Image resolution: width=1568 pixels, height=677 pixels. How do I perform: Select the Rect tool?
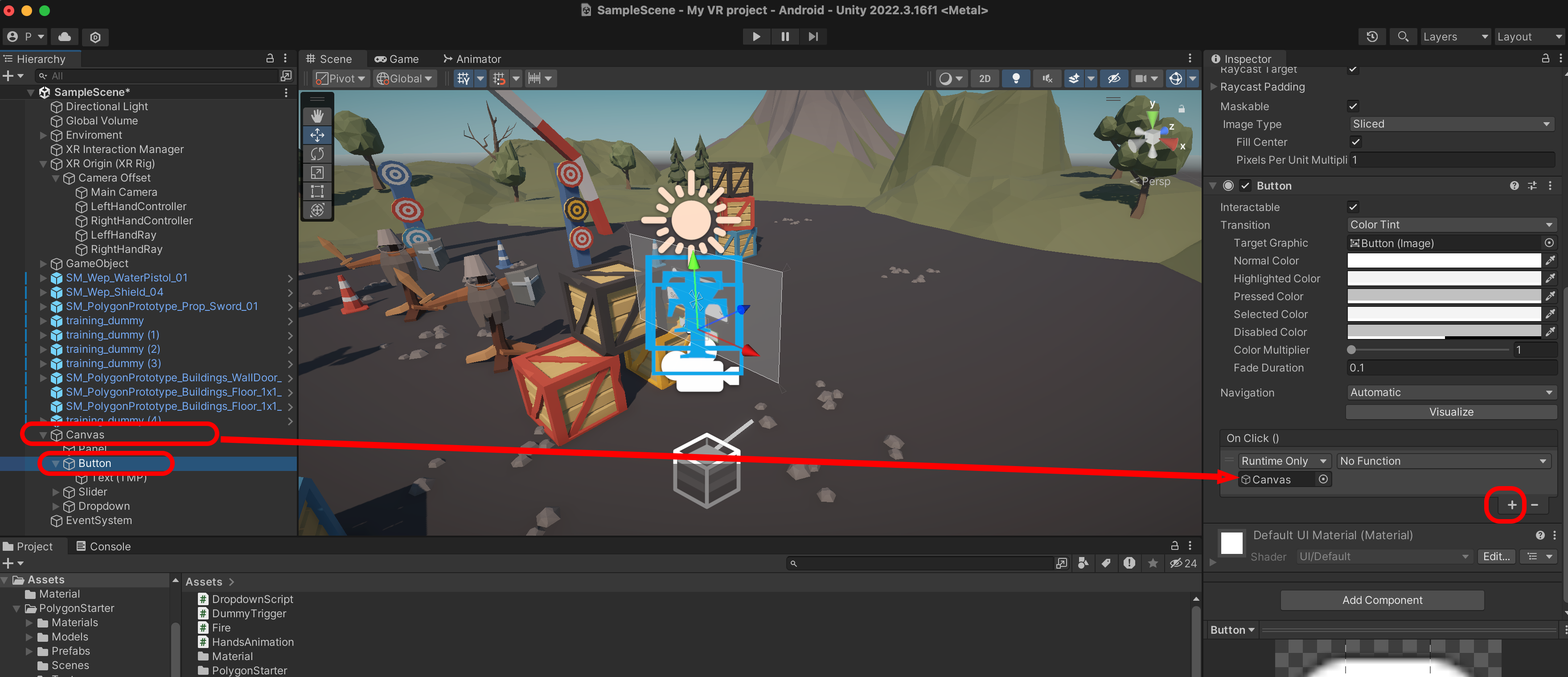tap(317, 191)
